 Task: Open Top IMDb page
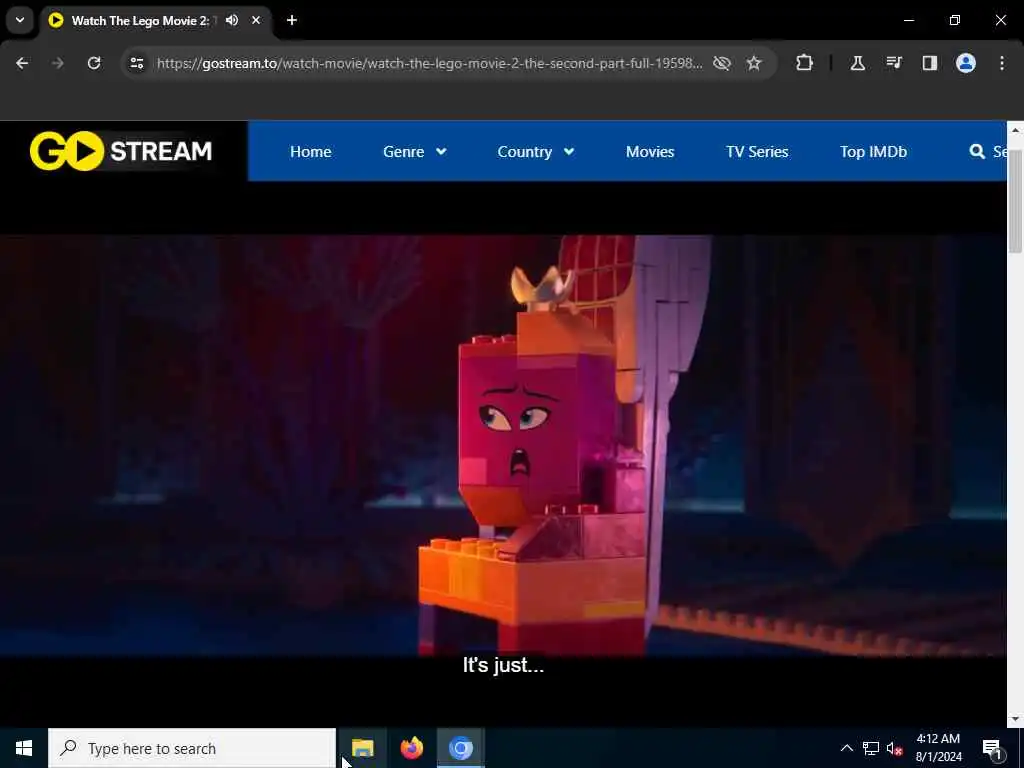[x=873, y=152]
